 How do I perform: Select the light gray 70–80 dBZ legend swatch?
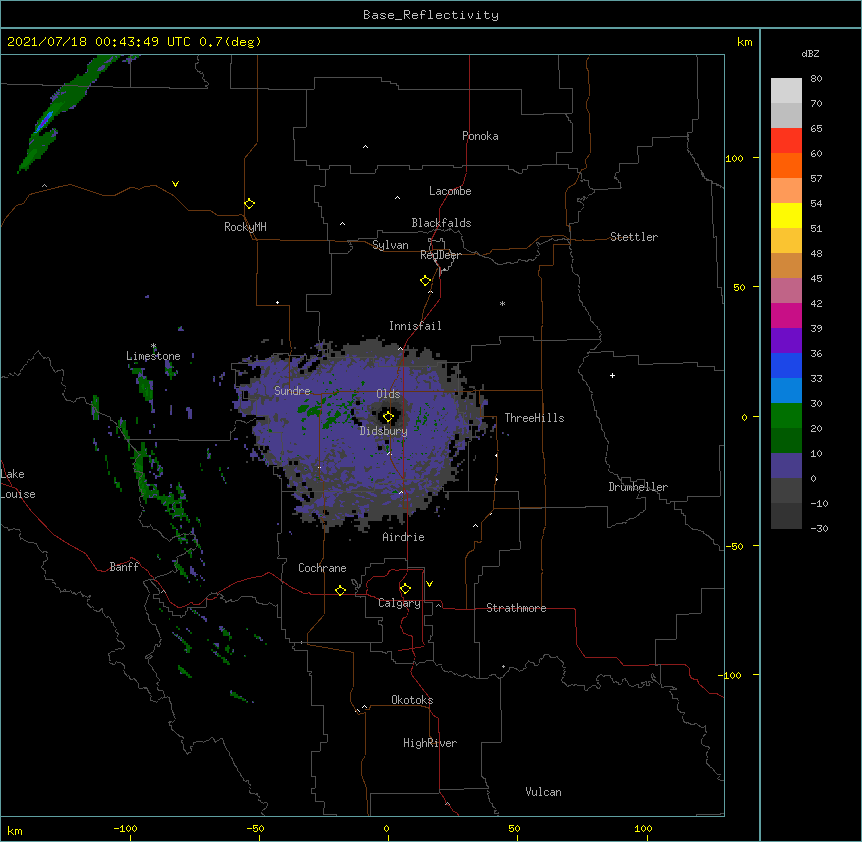coord(786,90)
